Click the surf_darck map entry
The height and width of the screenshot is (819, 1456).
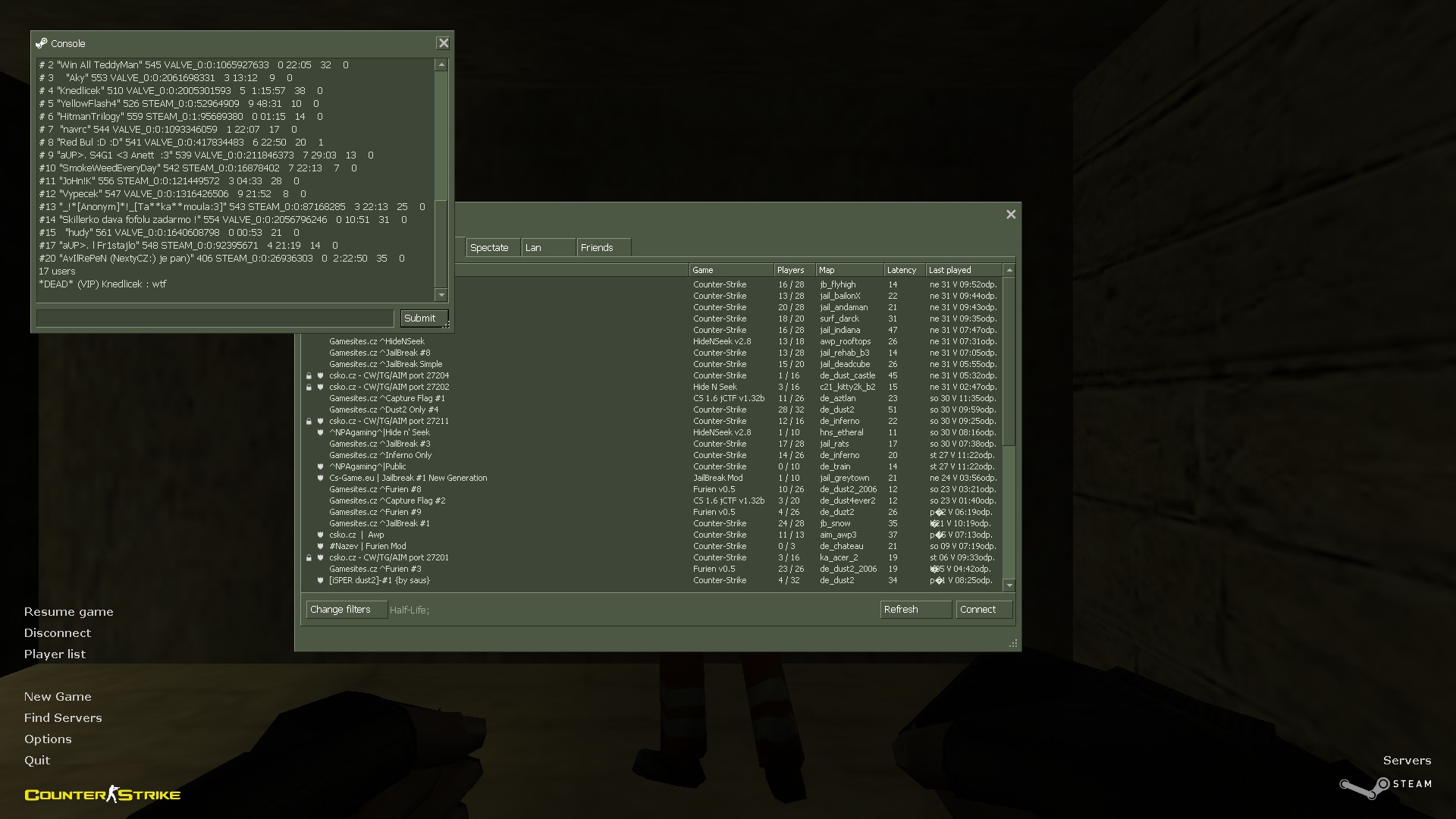(839, 319)
